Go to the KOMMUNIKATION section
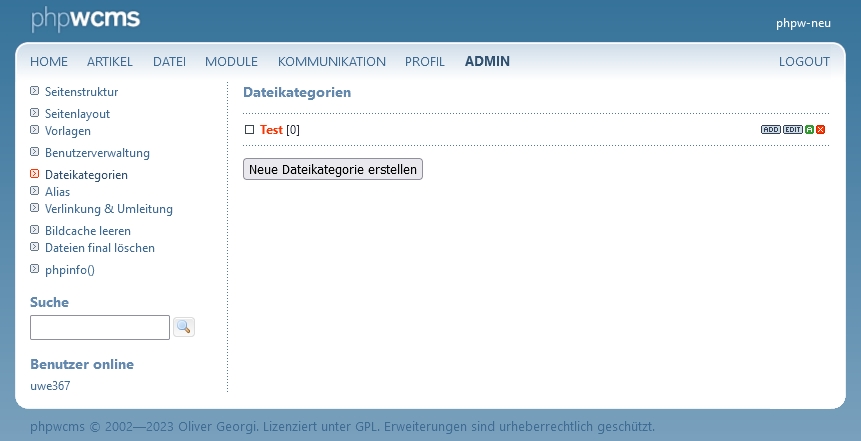The image size is (861, 441). [x=331, y=62]
